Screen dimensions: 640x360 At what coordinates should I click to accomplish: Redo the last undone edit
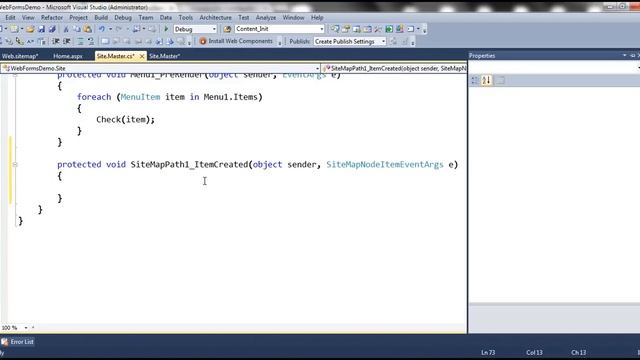[x=119, y=29]
